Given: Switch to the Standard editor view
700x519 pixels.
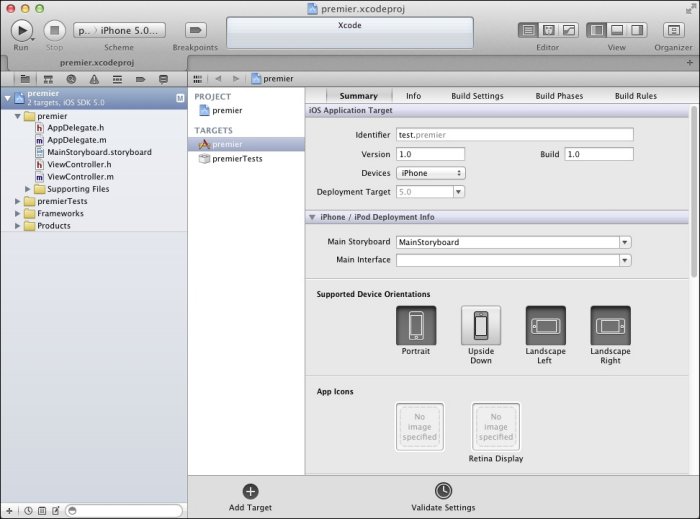Looking at the screenshot, I should 529,30.
